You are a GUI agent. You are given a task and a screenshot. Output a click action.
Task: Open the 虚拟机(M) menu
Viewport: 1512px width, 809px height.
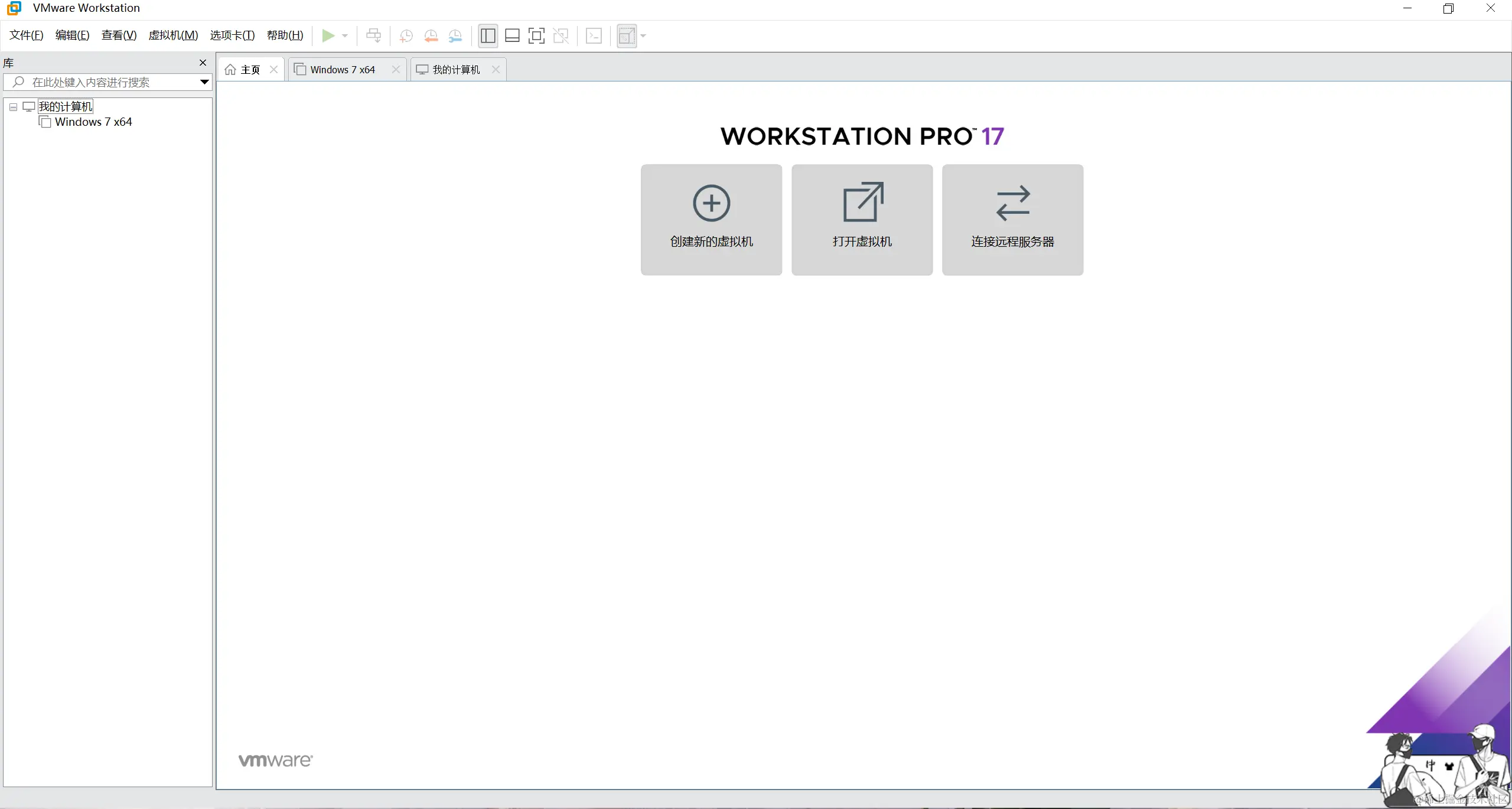coord(173,35)
